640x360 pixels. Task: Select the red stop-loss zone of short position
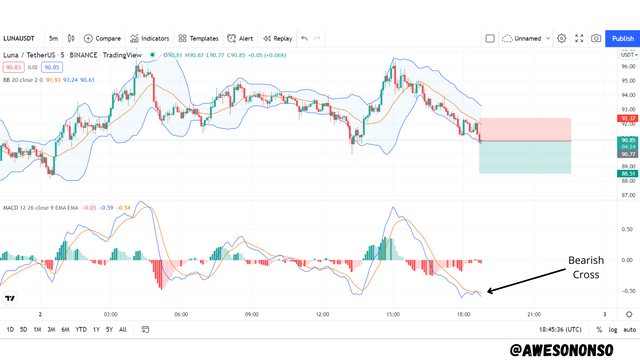click(x=525, y=129)
